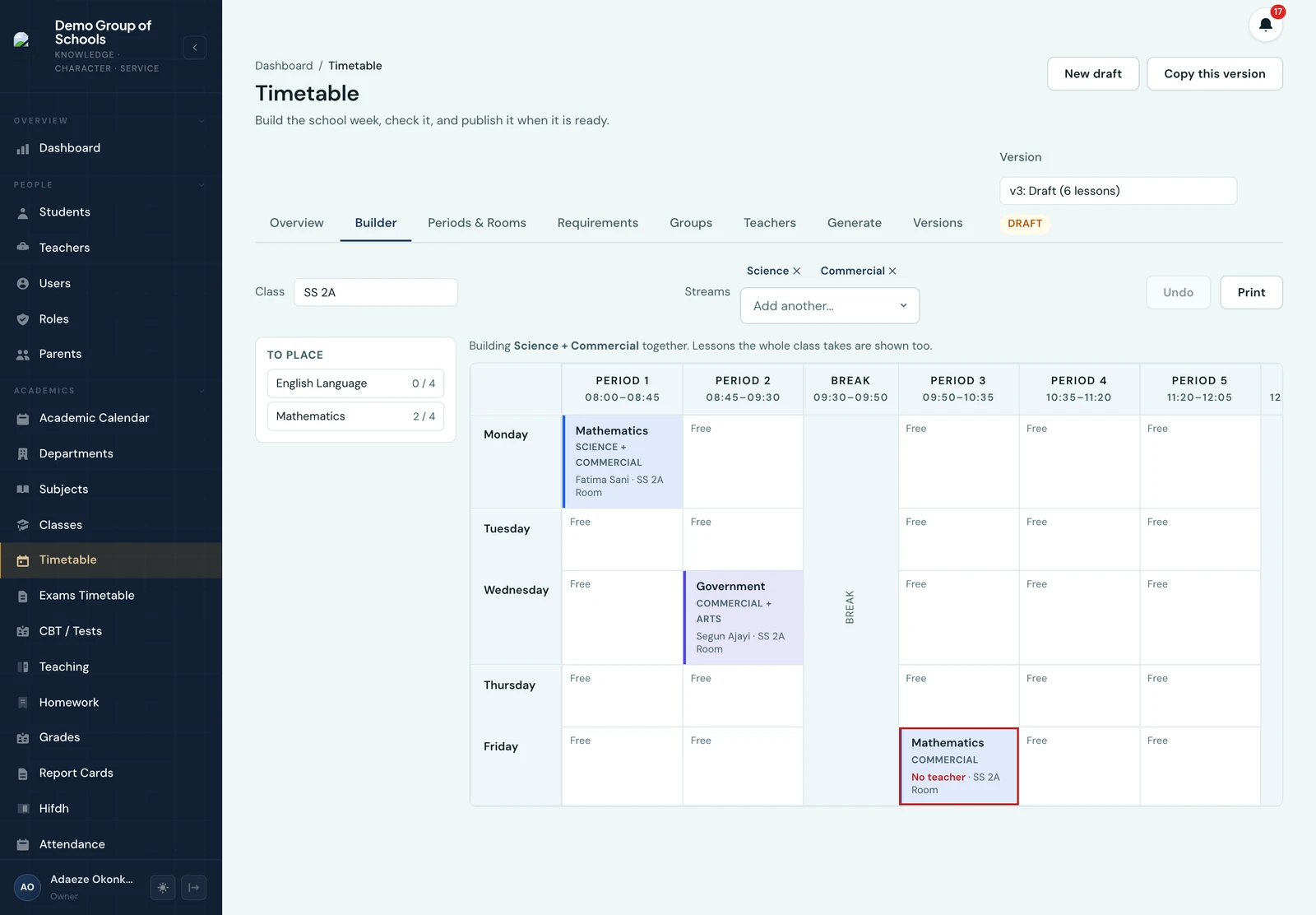Viewport: 1316px width, 915px height.
Task: Toggle the light/dark theme icon
Action: [x=163, y=887]
